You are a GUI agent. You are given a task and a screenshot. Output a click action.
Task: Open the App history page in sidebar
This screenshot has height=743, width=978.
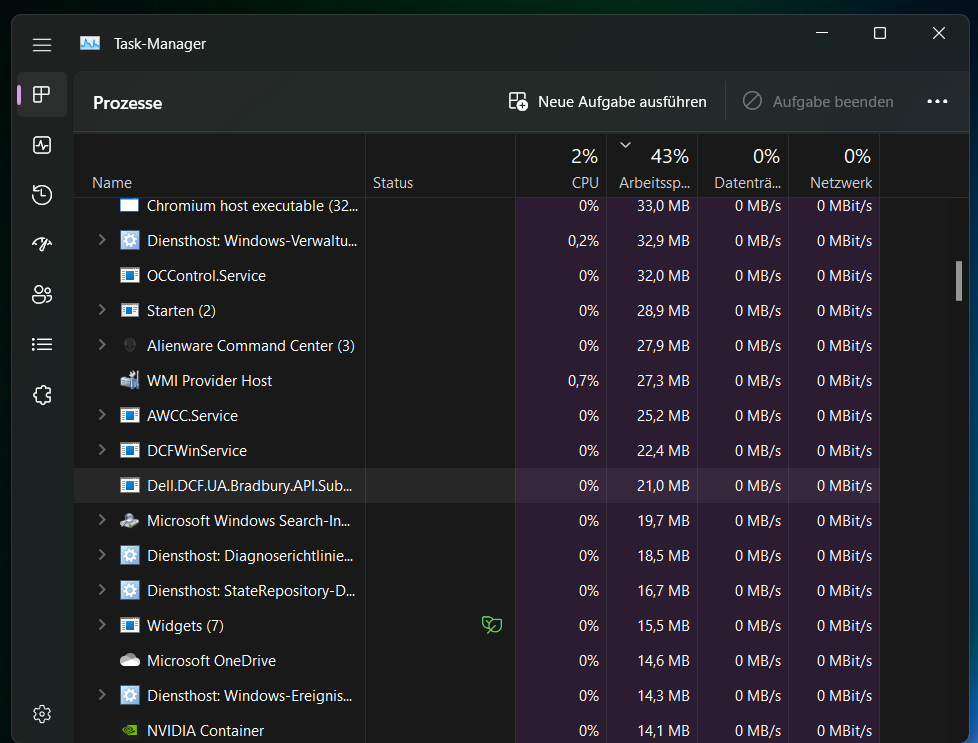pos(42,195)
